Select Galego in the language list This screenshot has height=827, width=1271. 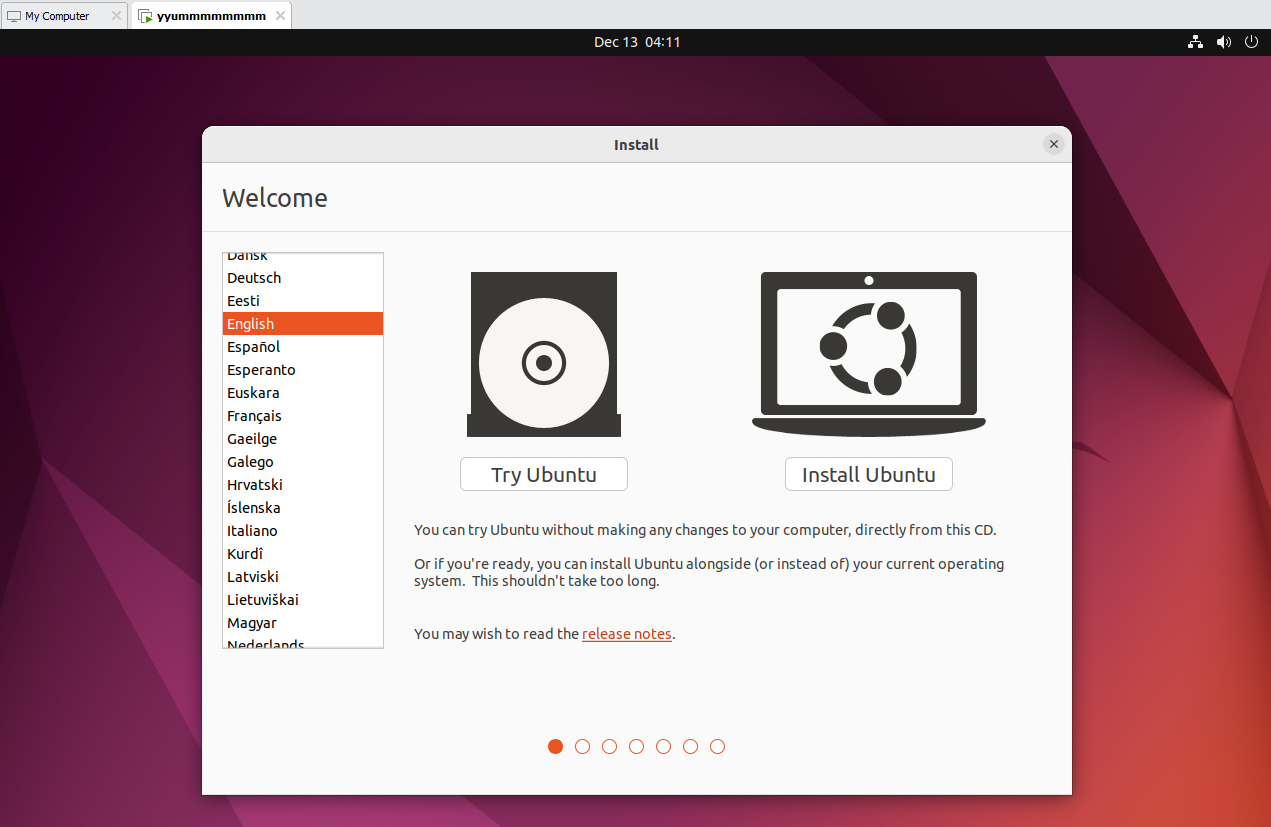click(x=303, y=462)
